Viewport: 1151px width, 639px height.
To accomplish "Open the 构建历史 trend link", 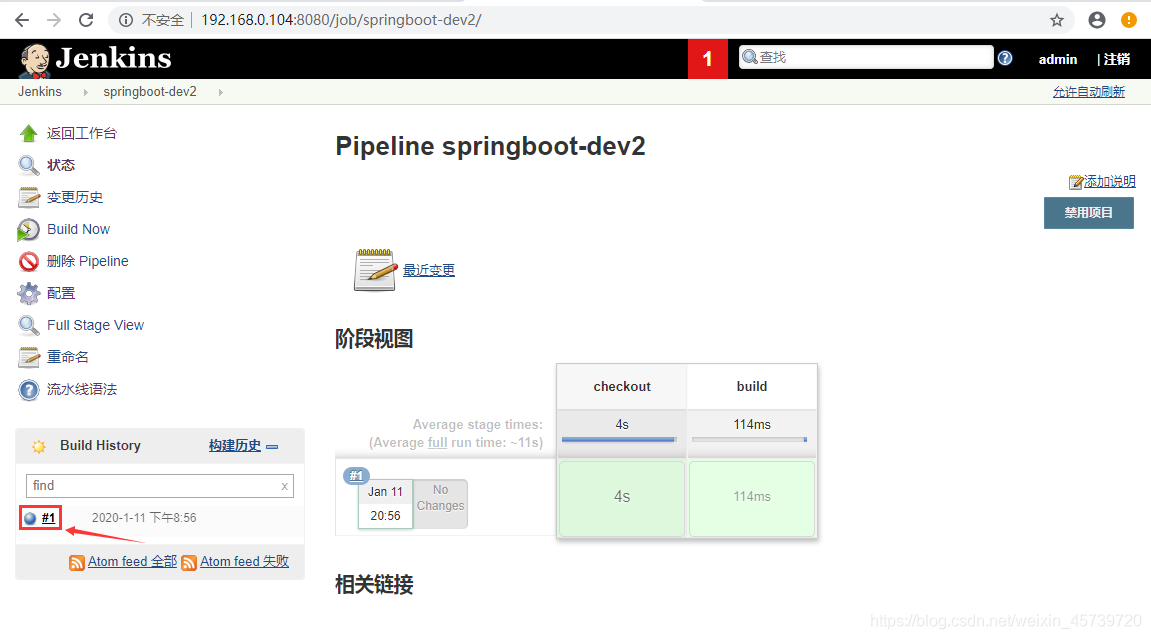I will click(234, 445).
